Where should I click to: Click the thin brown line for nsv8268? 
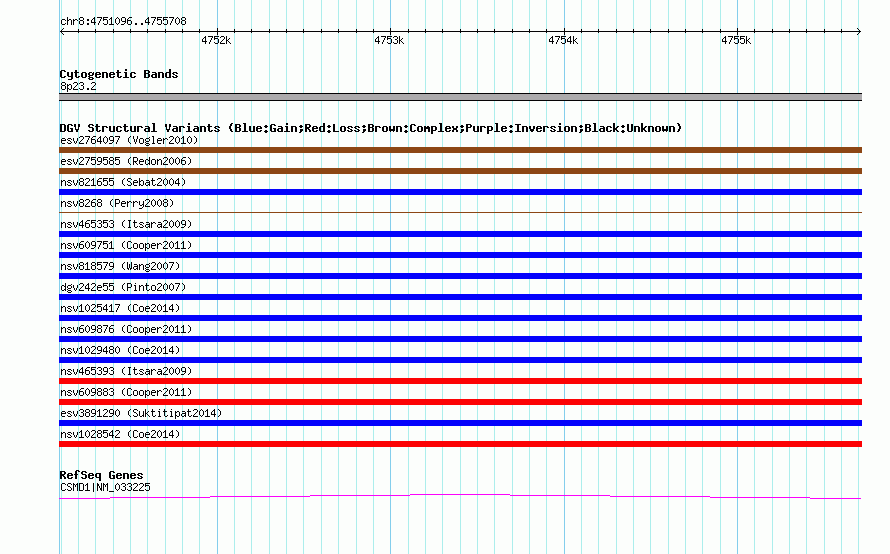460,212
